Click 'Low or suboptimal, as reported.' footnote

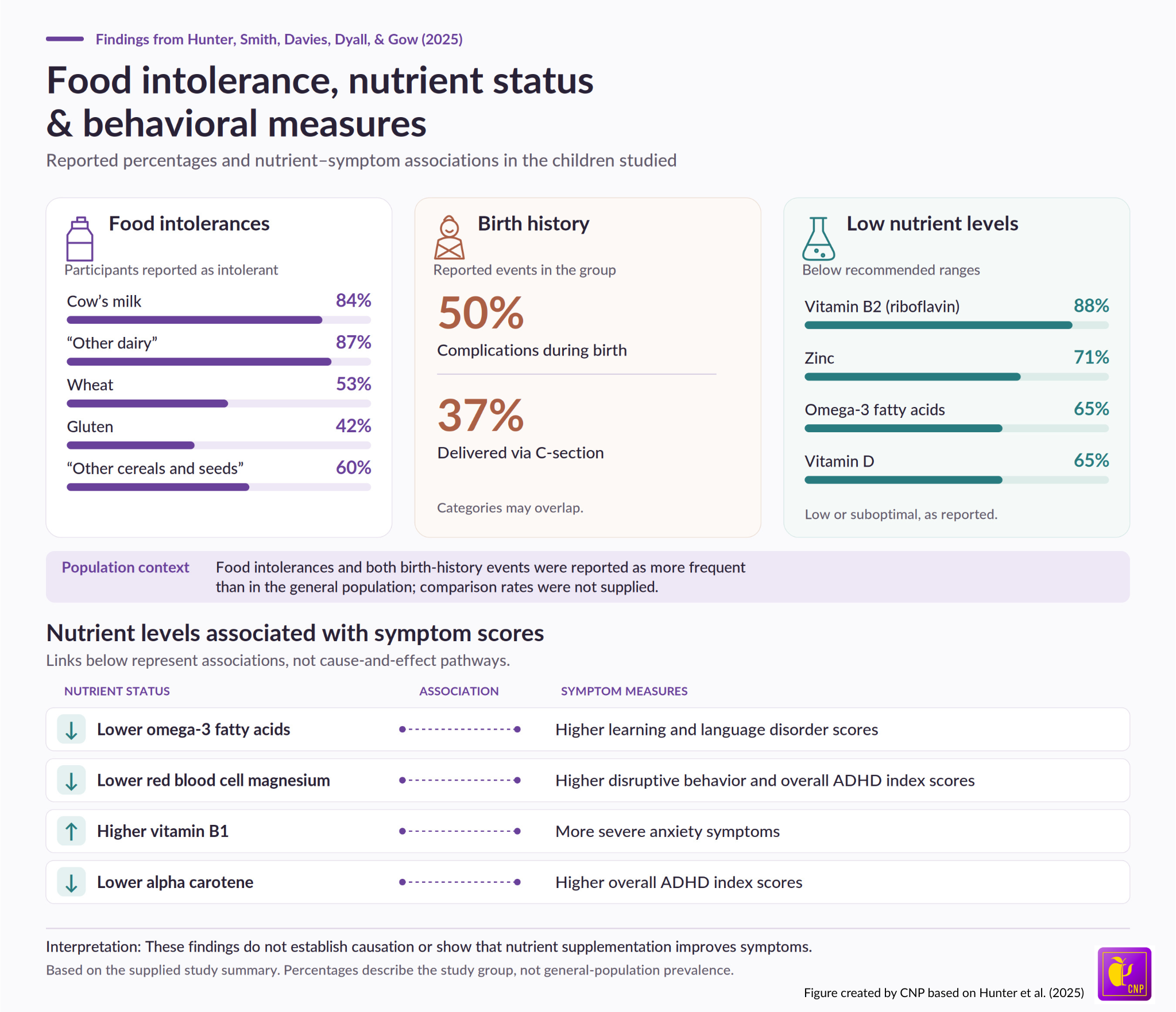tap(901, 514)
